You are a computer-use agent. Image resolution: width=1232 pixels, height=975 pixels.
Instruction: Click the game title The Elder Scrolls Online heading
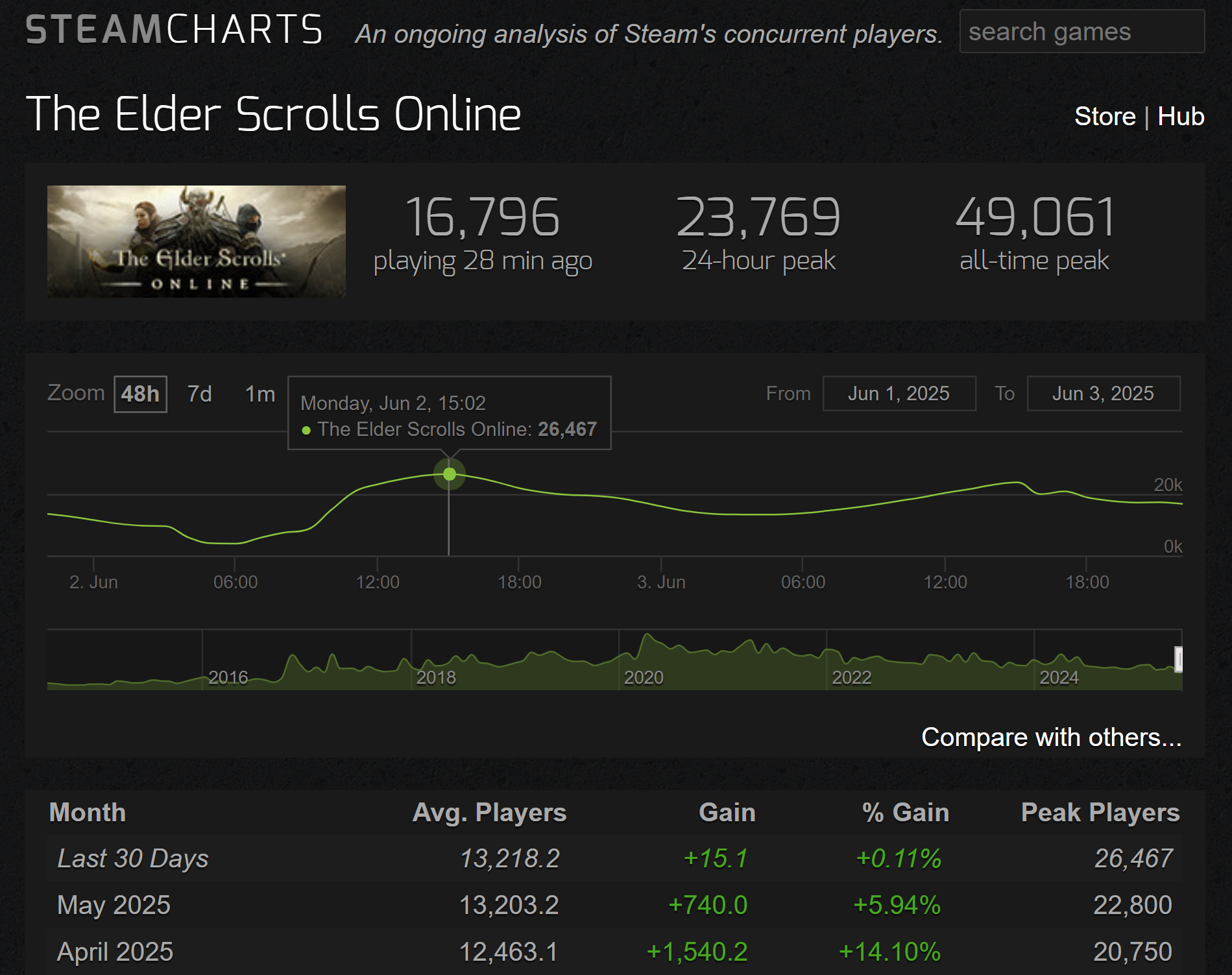pos(273,114)
